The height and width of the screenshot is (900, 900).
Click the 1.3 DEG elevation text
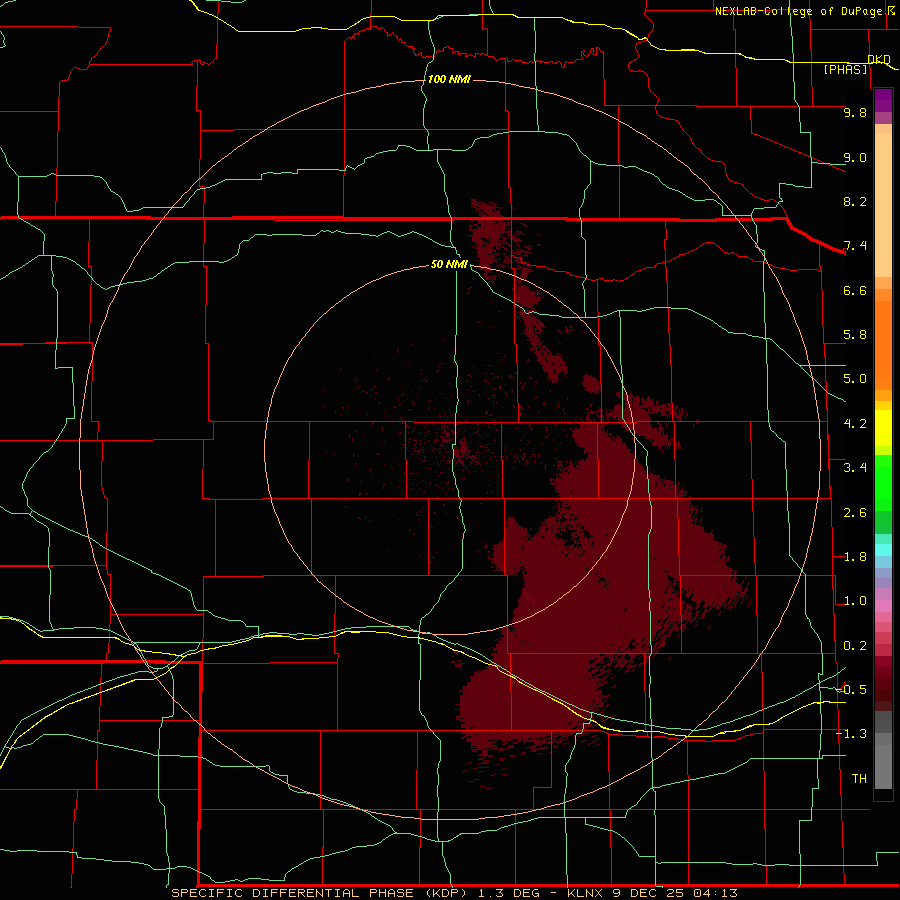coord(508,893)
